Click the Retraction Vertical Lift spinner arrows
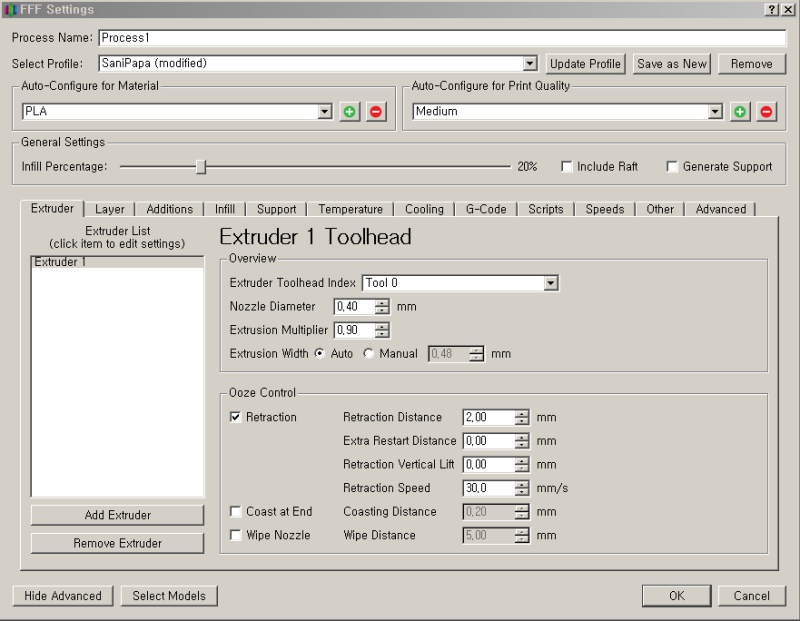Screen dimensions: 800x621 [x=521, y=464]
